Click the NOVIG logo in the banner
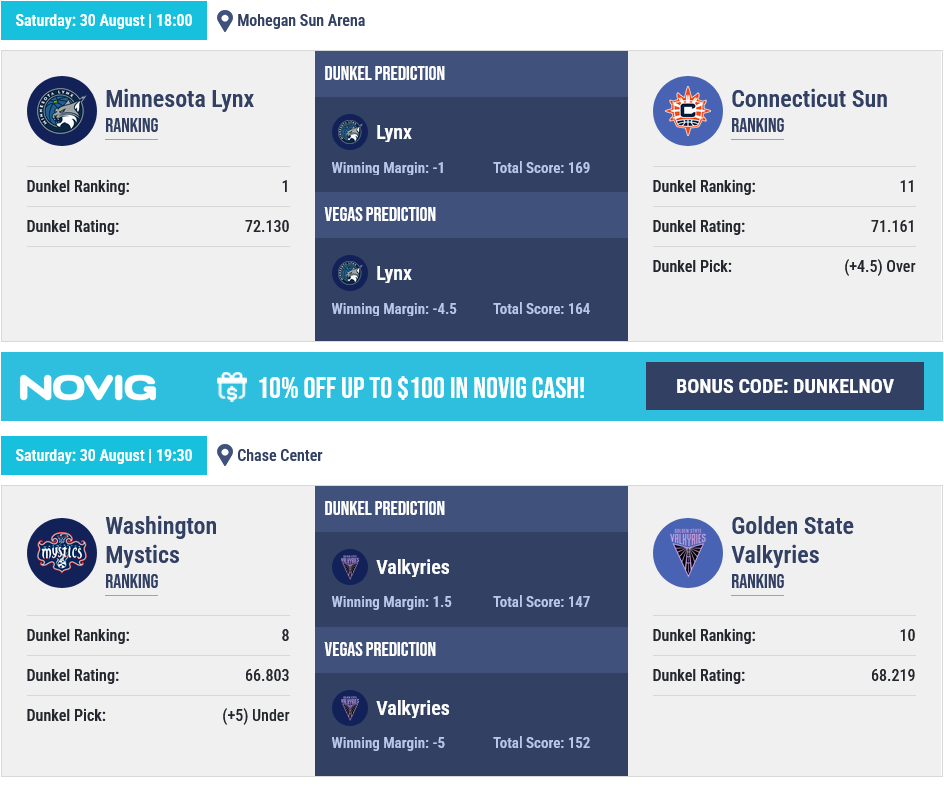Viewport: 944px width, 785px height. point(88,387)
